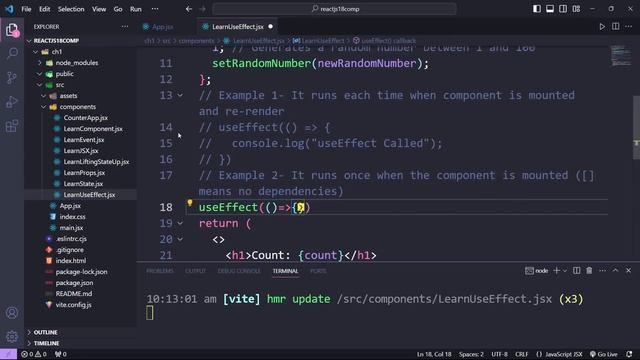Click the lightbulb code action icon

pos(190,202)
